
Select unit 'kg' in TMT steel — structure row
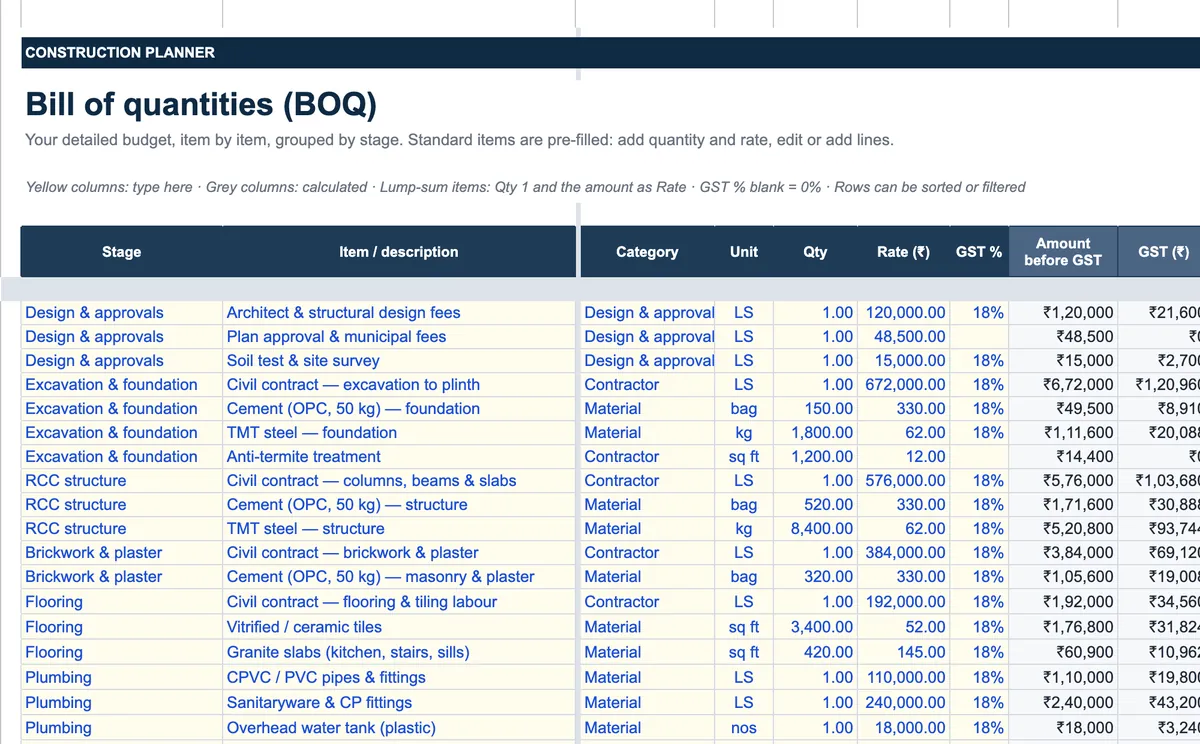click(x=744, y=529)
